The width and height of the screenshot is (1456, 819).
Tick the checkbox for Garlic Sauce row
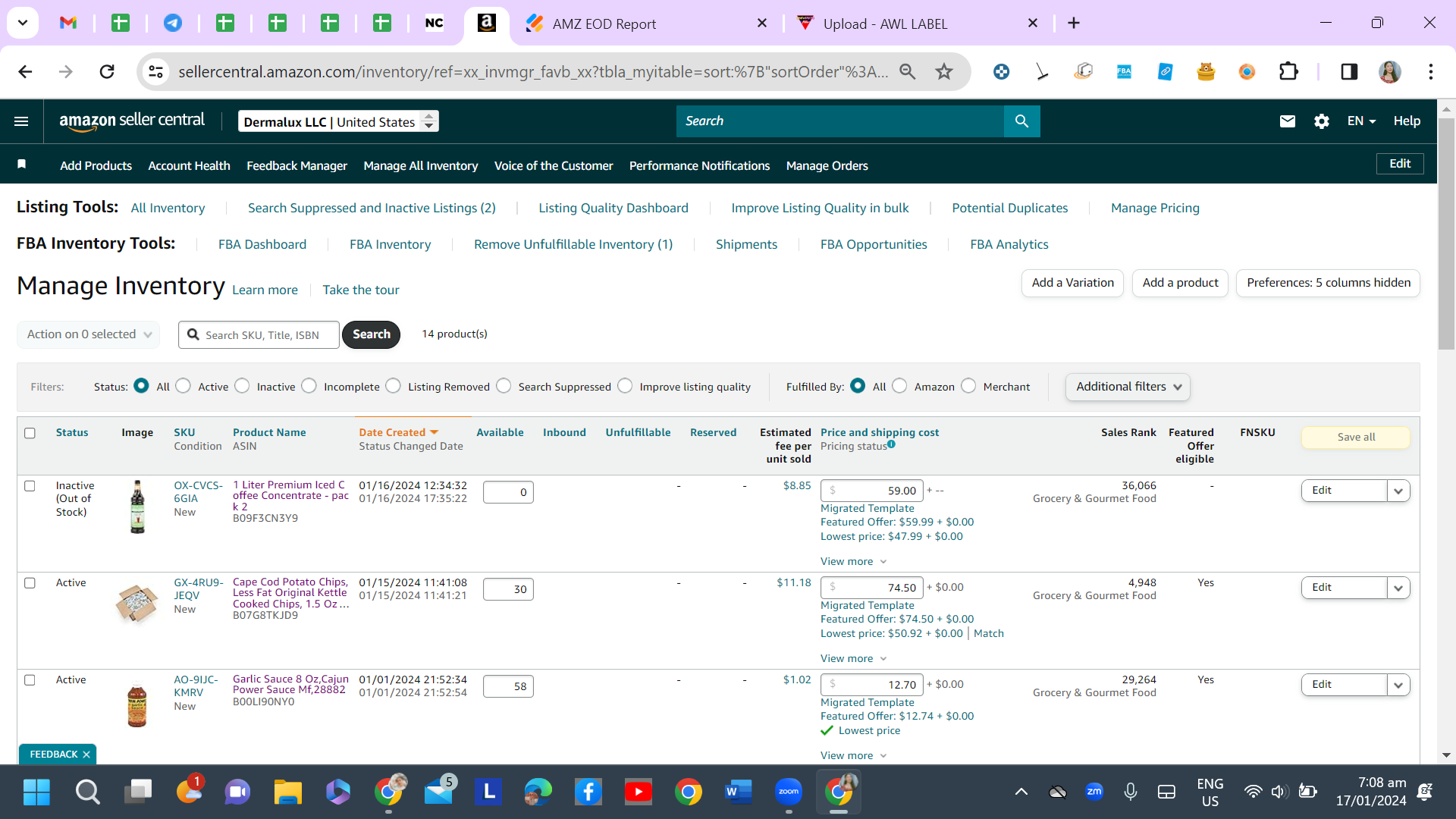pyautogui.click(x=30, y=680)
